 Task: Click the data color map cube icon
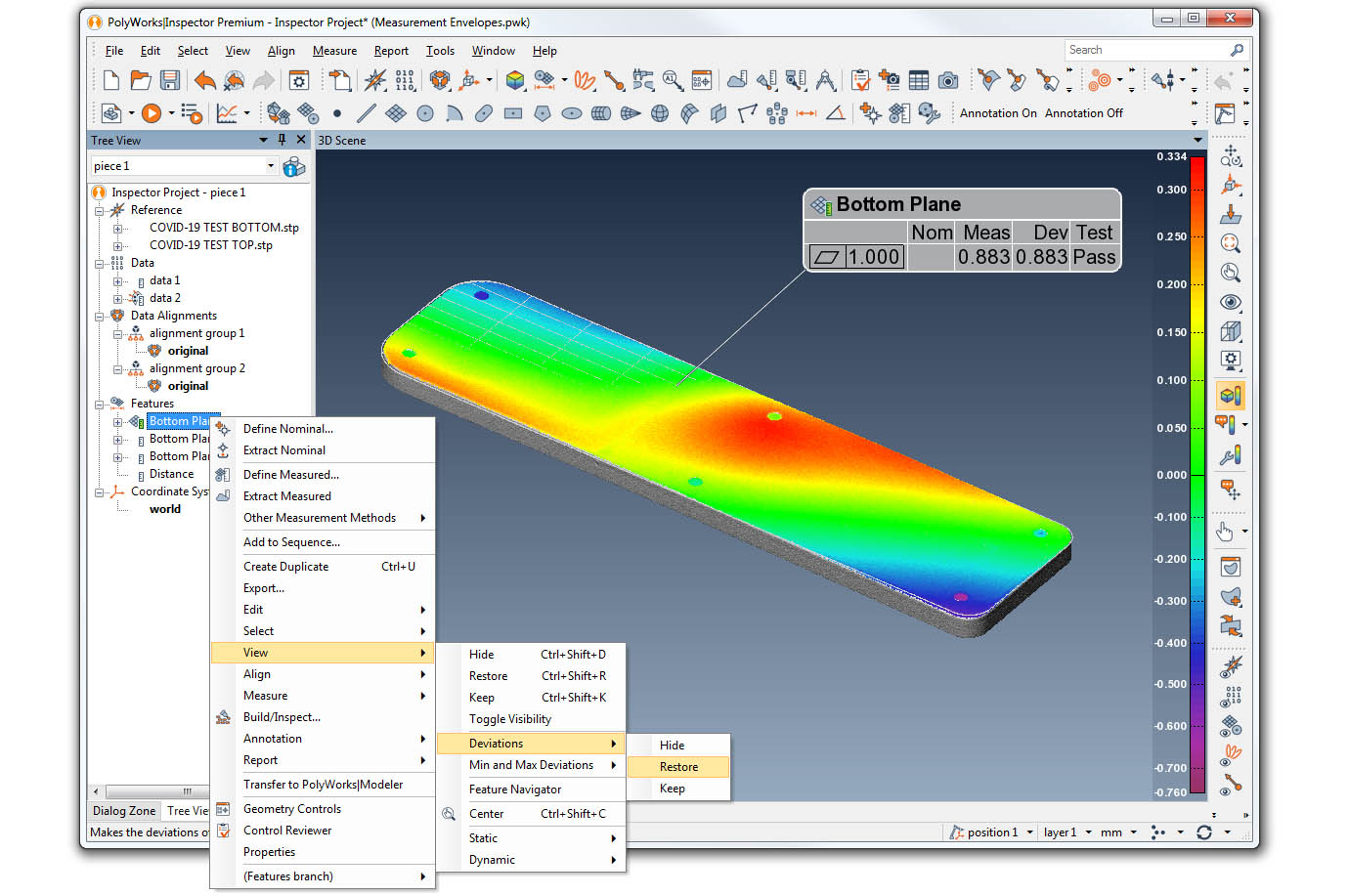(515, 80)
